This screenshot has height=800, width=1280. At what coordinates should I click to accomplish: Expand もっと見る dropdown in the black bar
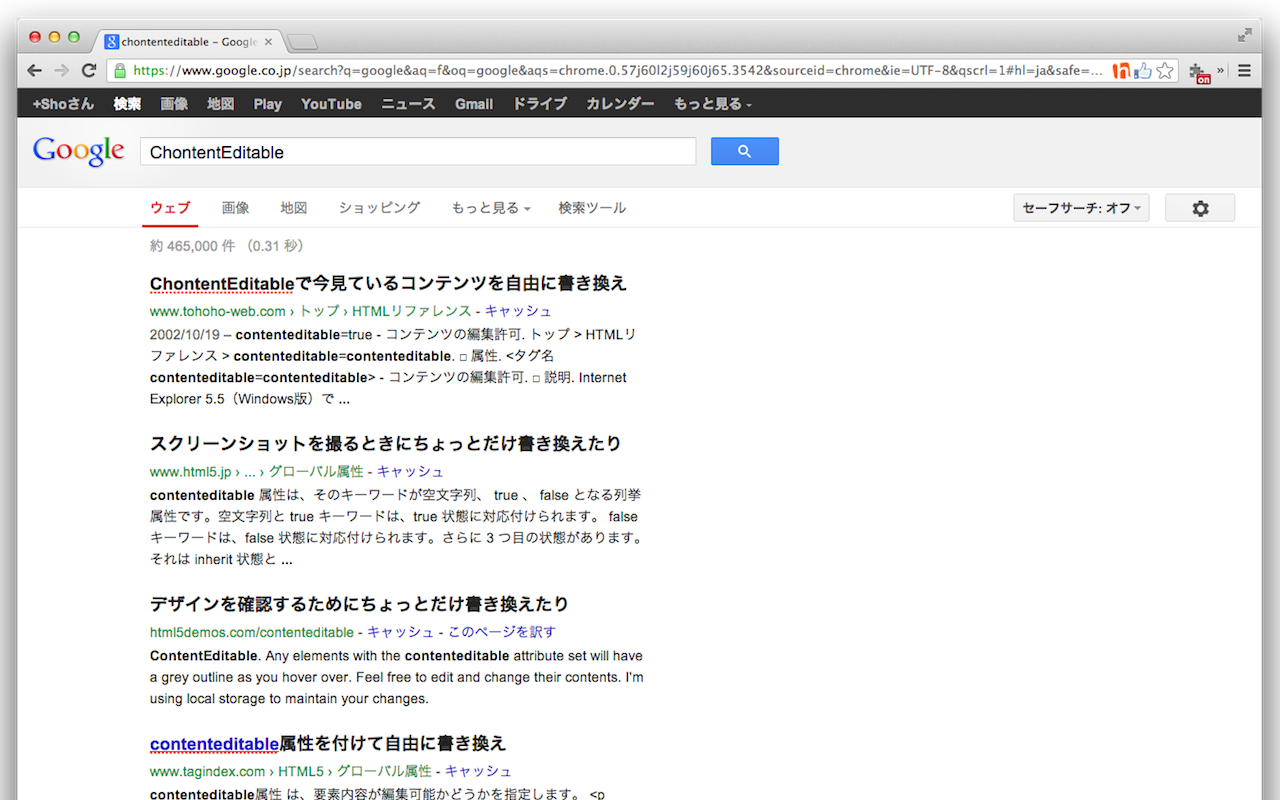tap(713, 104)
